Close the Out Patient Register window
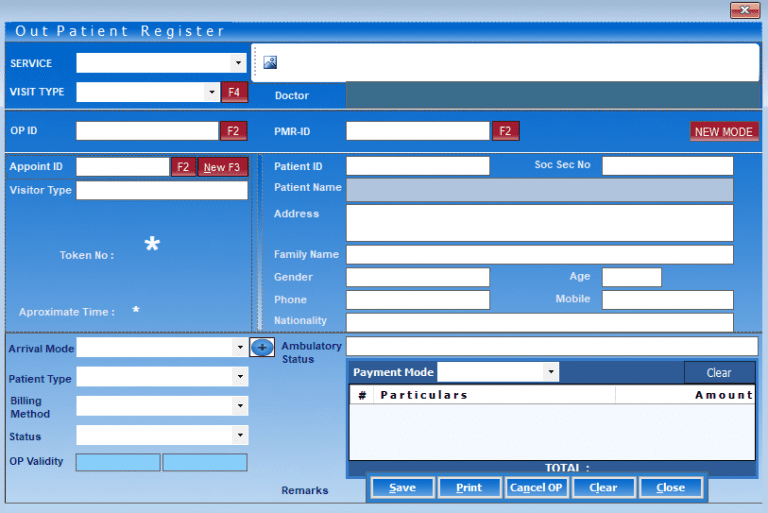 pyautogui.click(x=744, y=10)
